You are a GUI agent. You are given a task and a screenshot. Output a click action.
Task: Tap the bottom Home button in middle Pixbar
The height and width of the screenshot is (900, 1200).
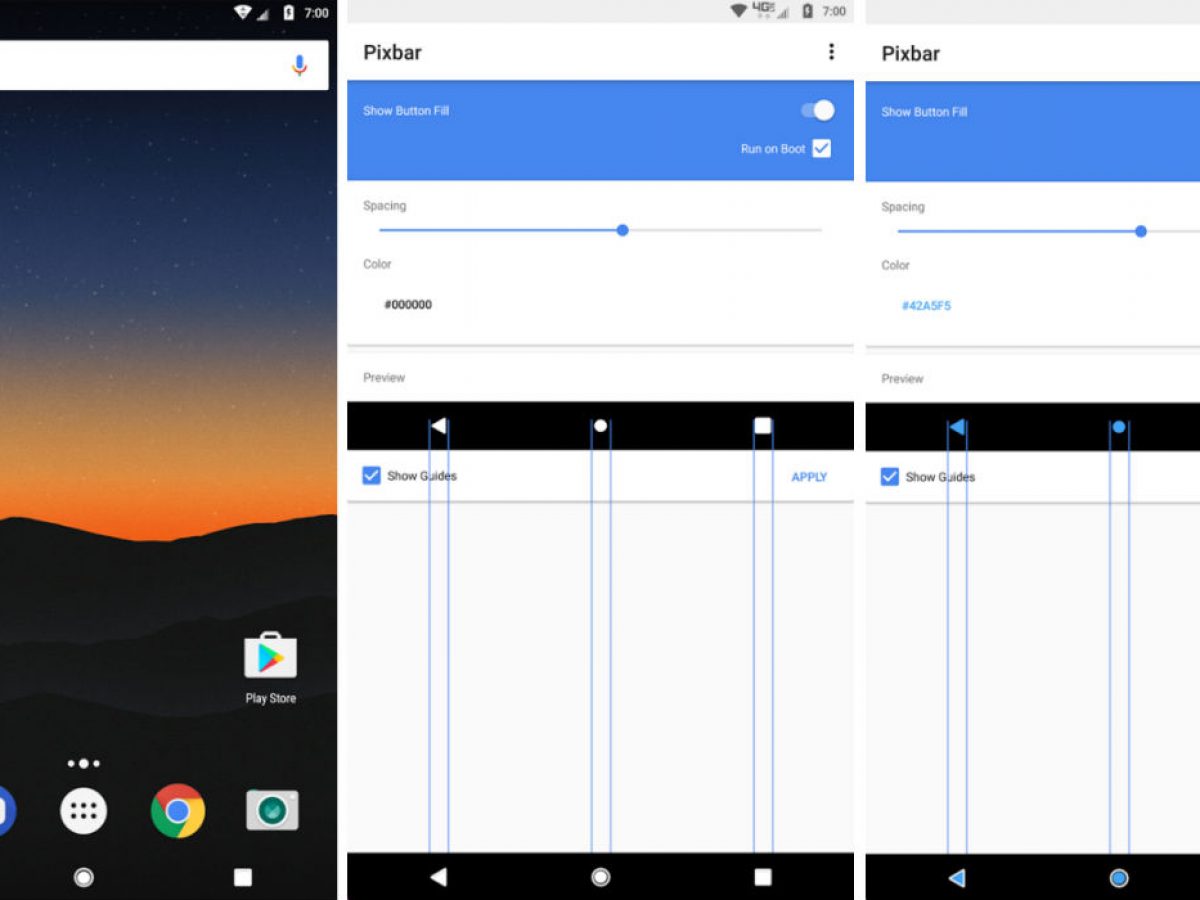[x=600, y=877]
